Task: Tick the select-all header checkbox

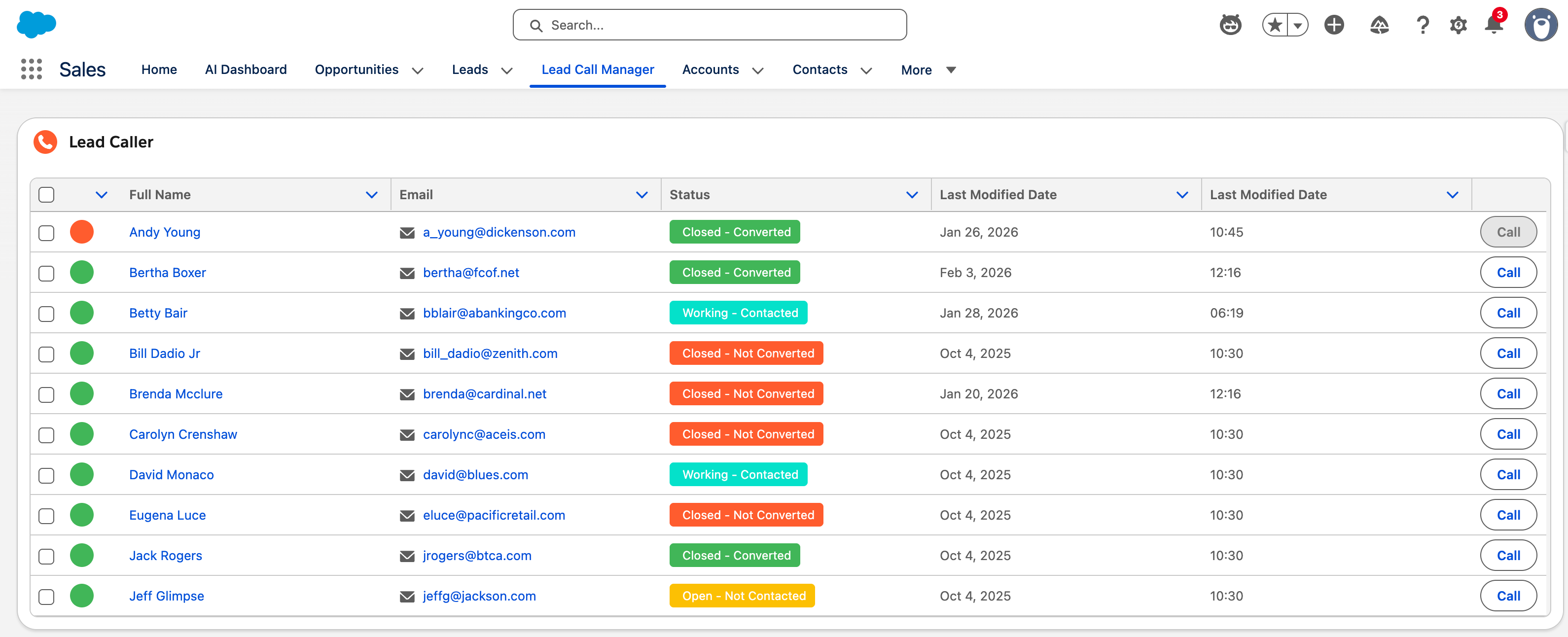Action: pyautogui.click(x=46, y=195)
